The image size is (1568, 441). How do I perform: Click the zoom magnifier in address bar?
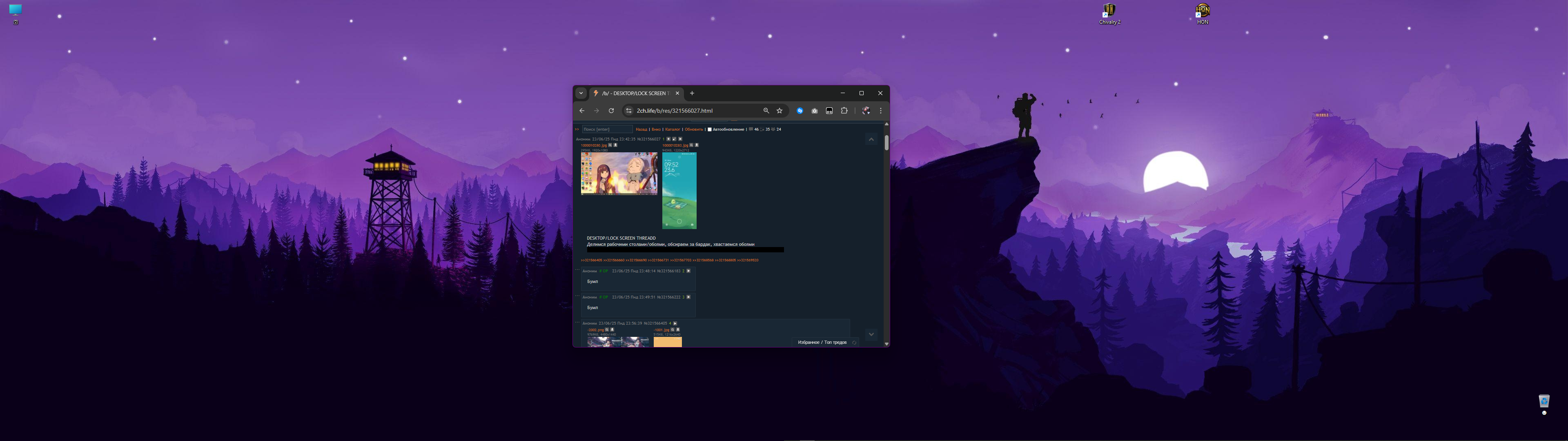[766, 111]
